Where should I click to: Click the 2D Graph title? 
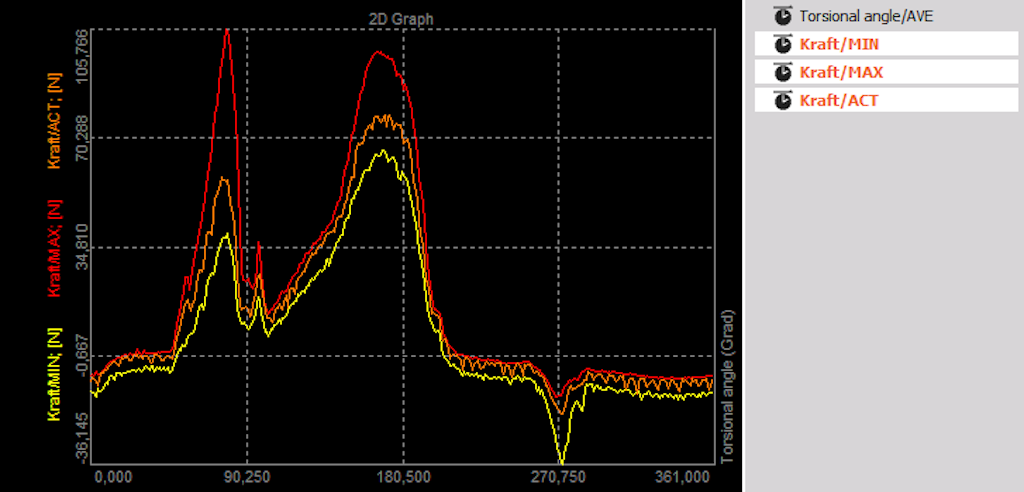point(402,20)
